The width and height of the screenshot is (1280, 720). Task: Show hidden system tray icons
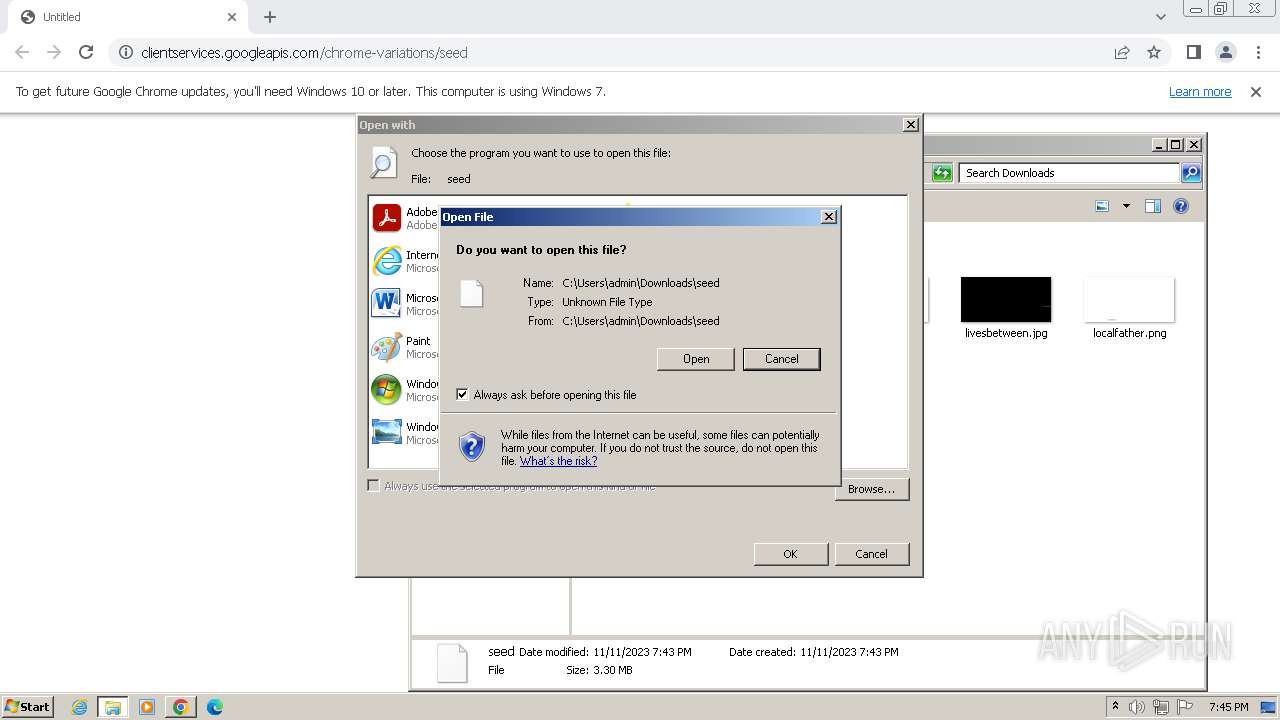click(x=1116, y=706)
